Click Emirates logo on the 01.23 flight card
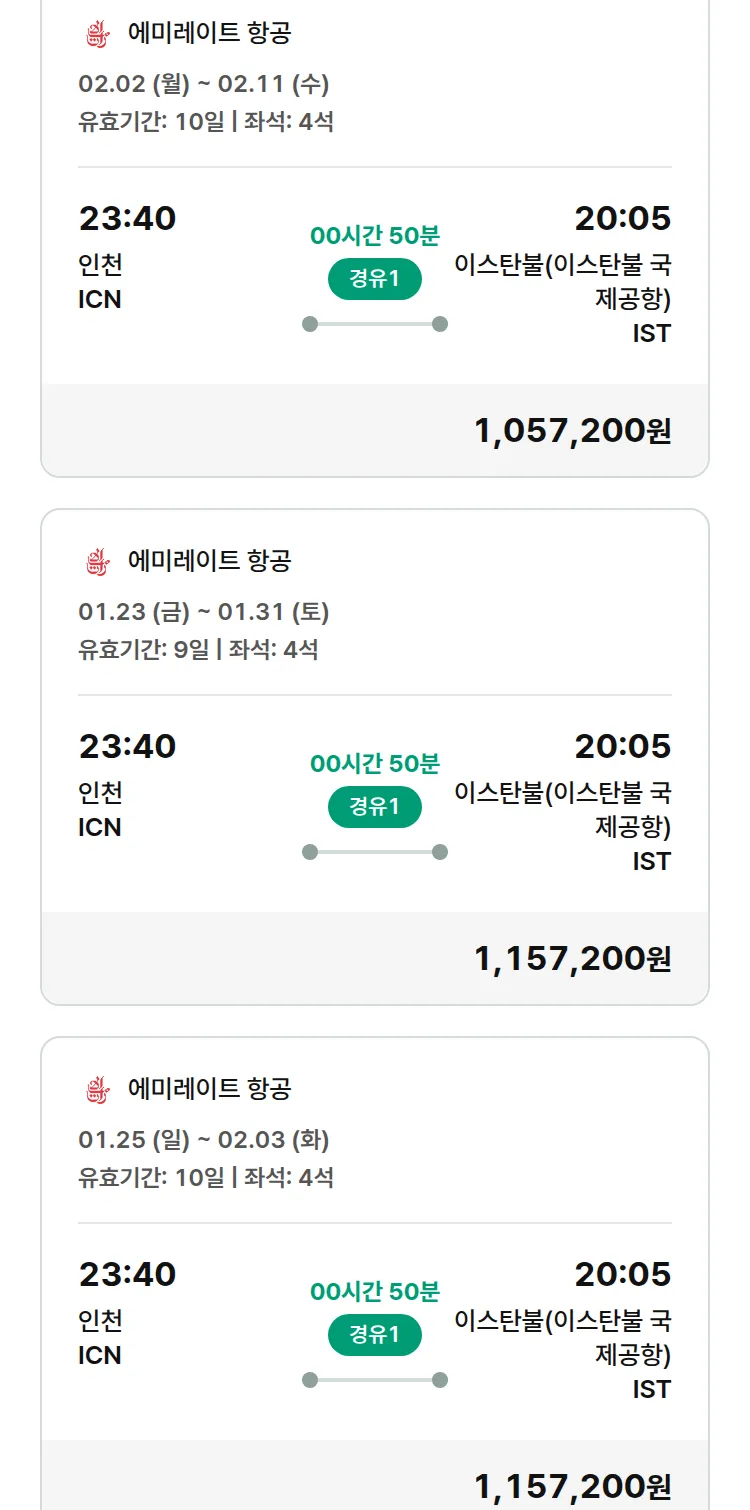The image size is (750, 1510). [x=96, y=562]
